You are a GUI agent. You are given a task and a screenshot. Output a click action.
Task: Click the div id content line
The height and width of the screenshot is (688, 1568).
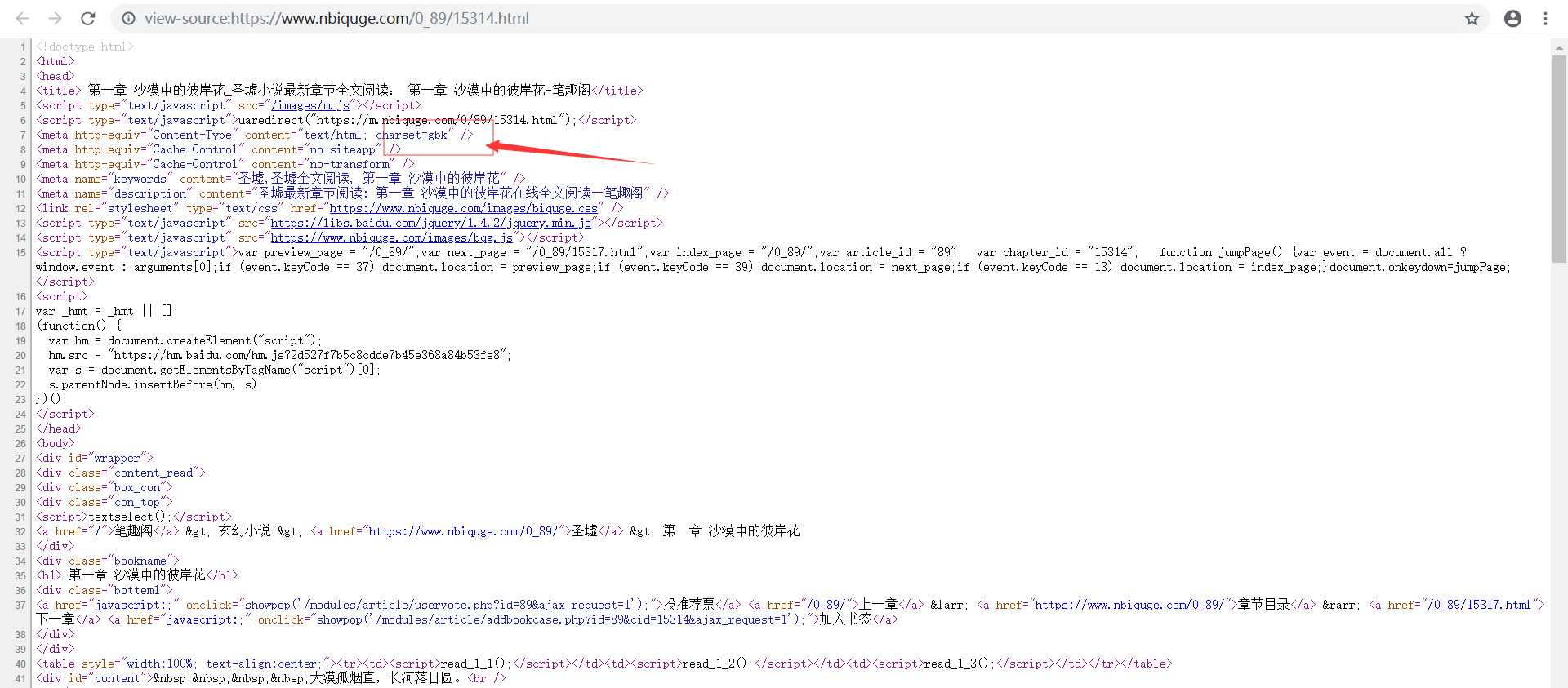tap(270, 678)
